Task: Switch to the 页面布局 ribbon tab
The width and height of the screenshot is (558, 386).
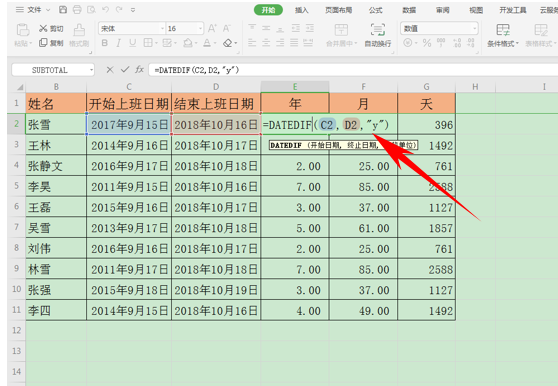Action: [x=338, y=10]
